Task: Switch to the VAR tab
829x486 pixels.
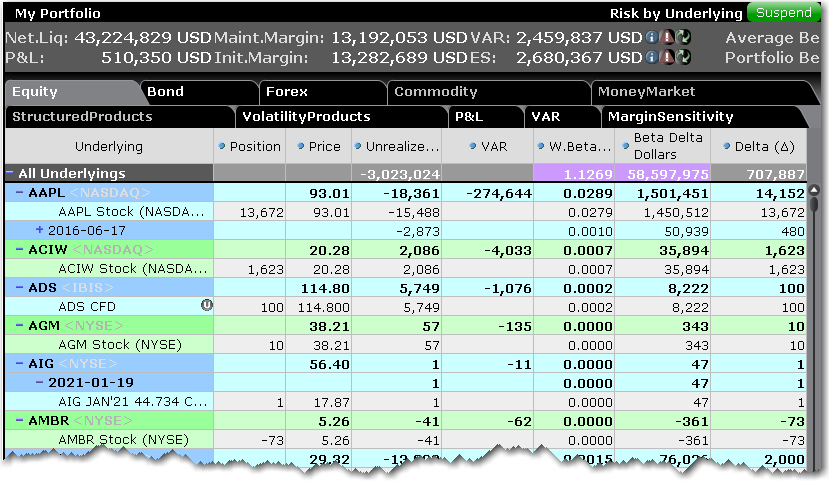Action: pos(563,117)
